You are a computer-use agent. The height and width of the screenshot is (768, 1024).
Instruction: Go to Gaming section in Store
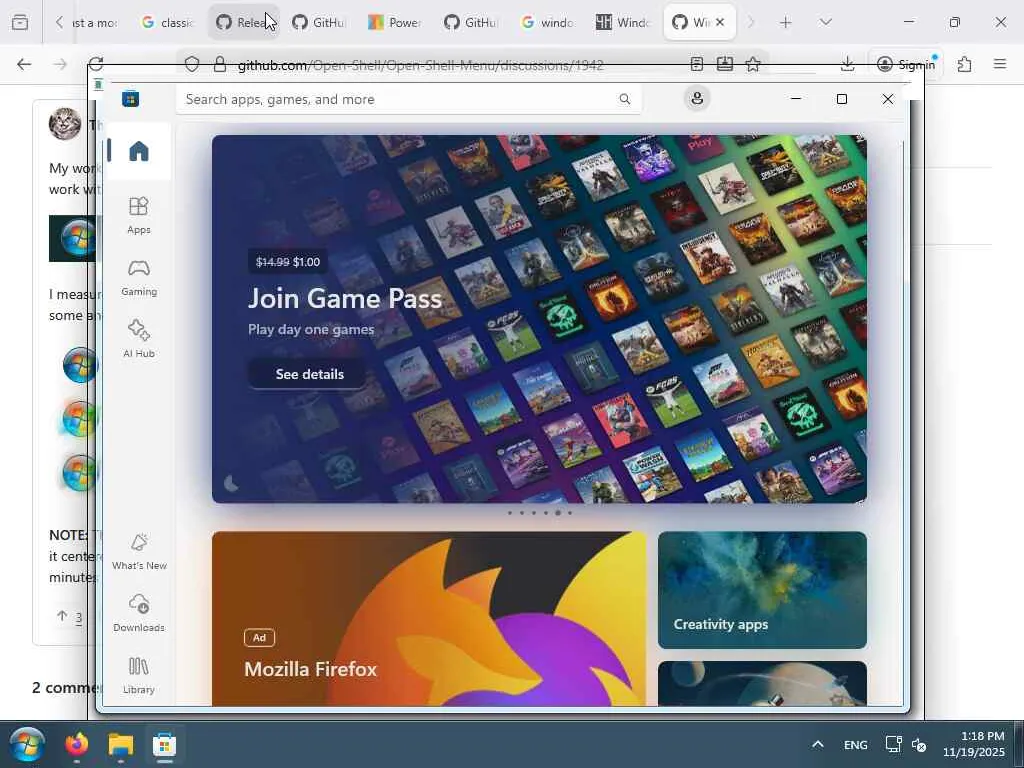point(138,278)
